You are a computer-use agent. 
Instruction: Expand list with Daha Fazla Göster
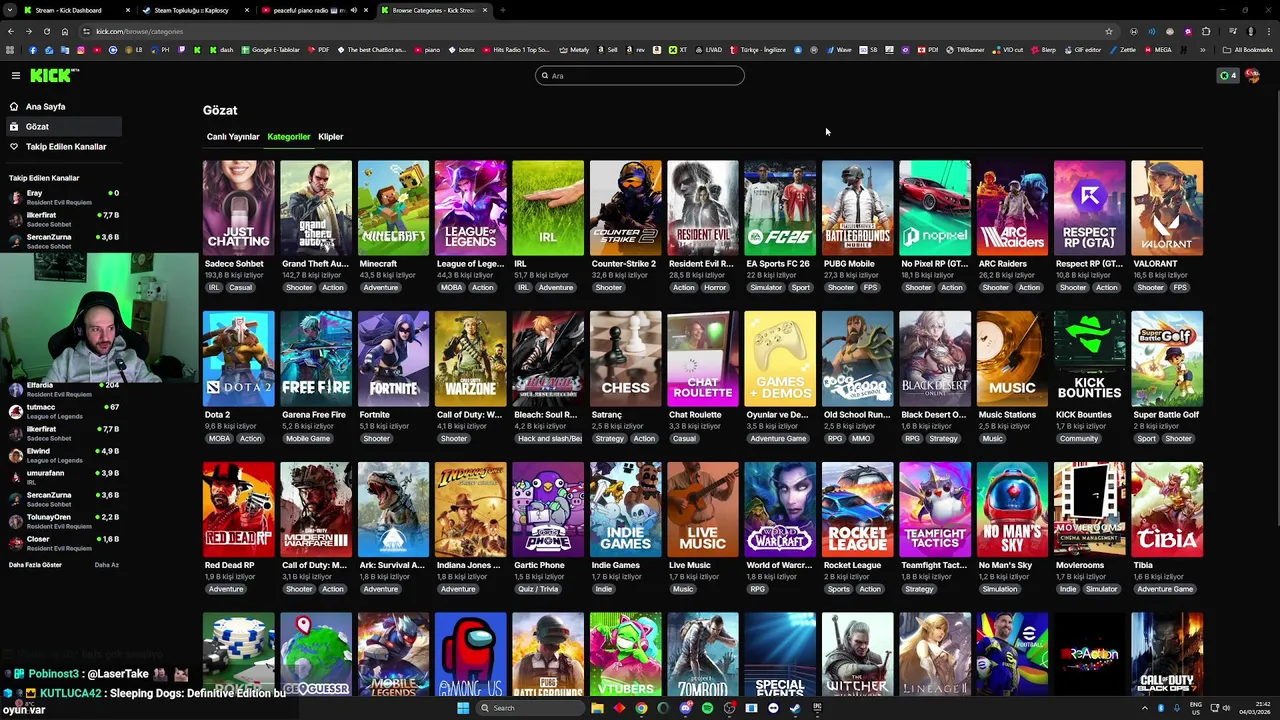[35, 565]
